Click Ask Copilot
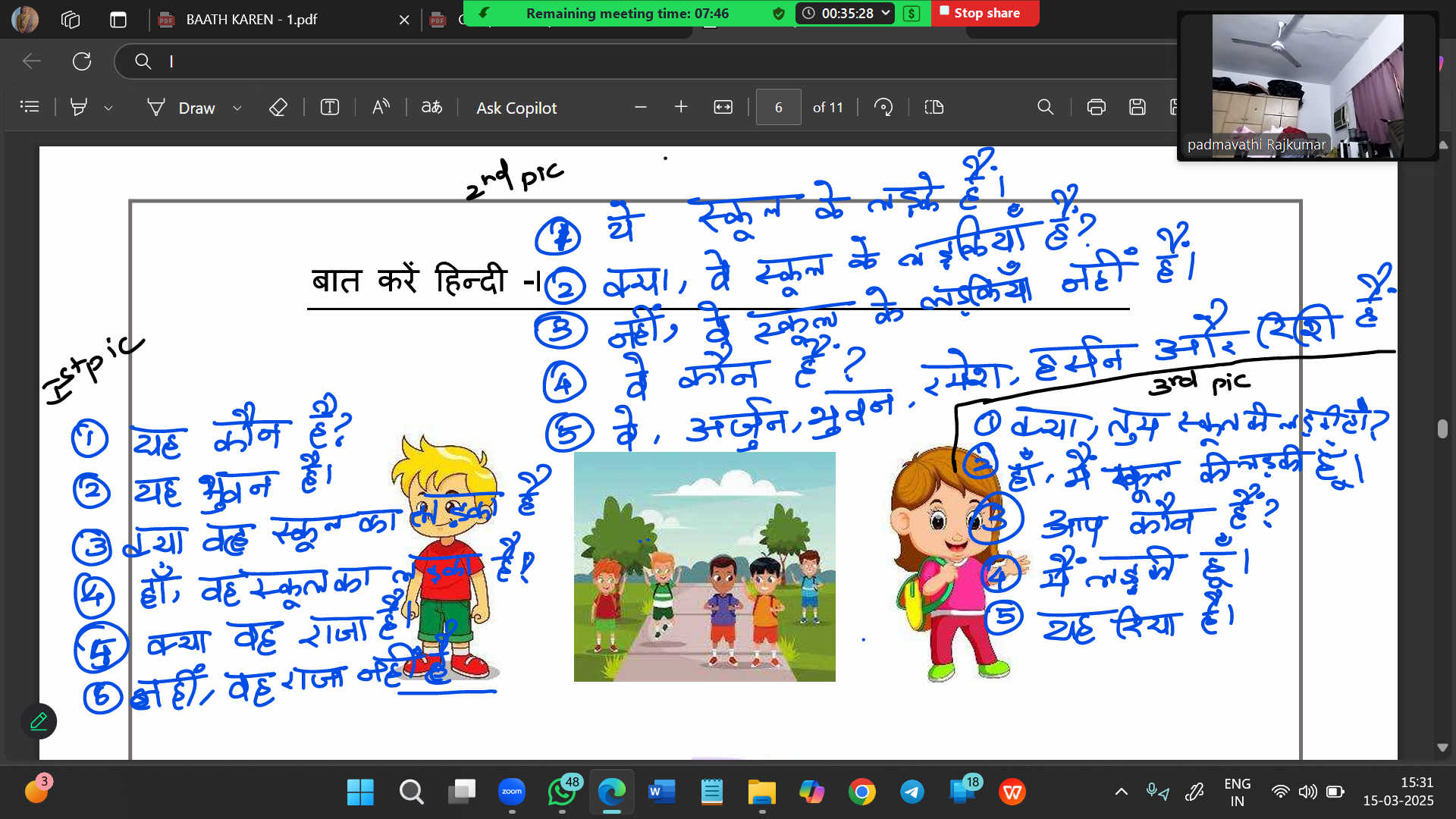 coord(516,108)
